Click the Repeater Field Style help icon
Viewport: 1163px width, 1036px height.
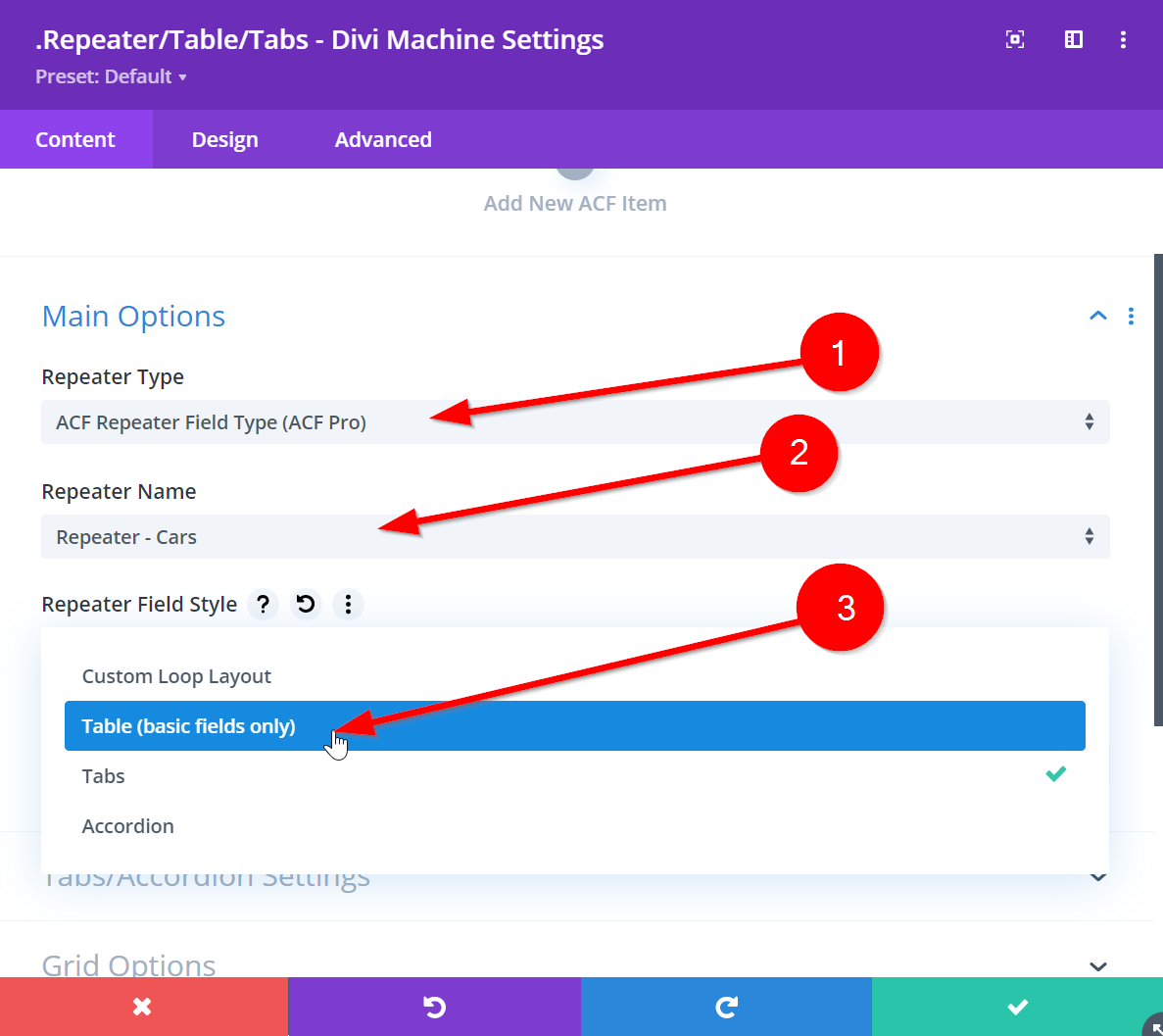[263, 604]
